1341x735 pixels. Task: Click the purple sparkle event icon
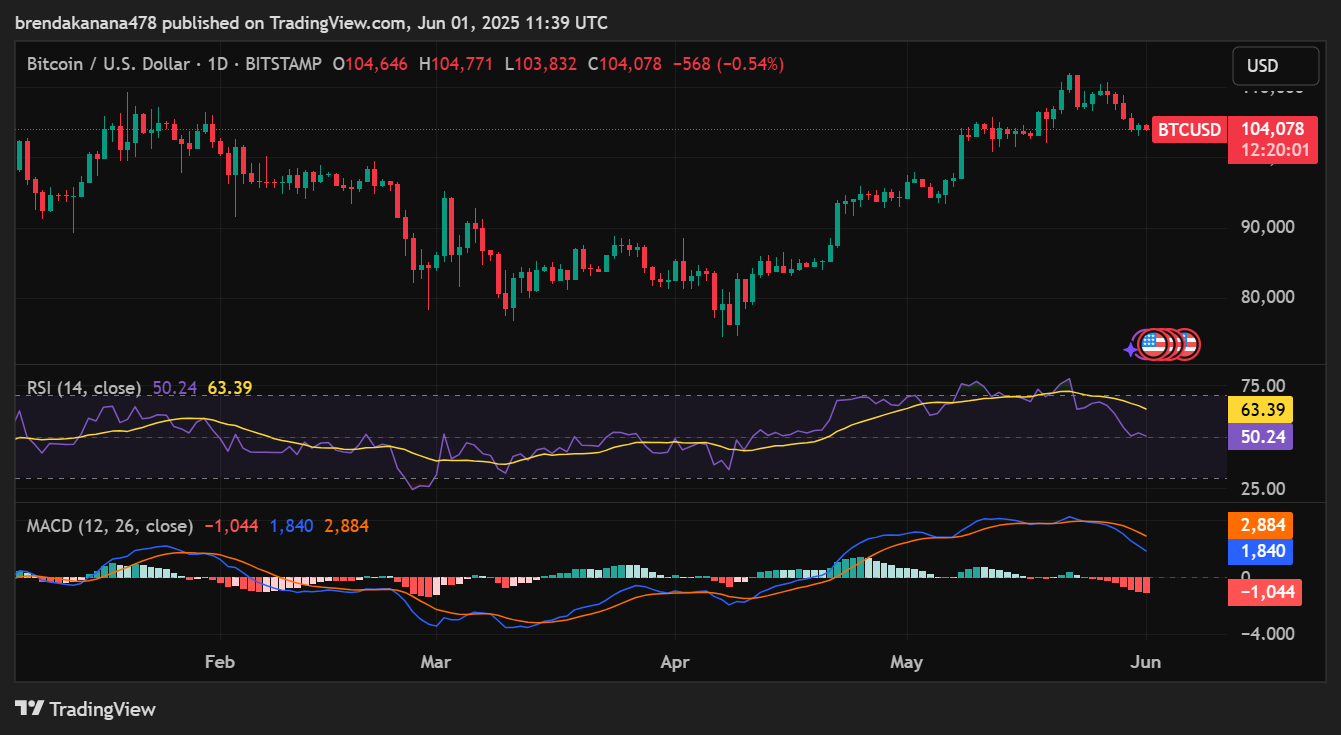coord(1131,348)
